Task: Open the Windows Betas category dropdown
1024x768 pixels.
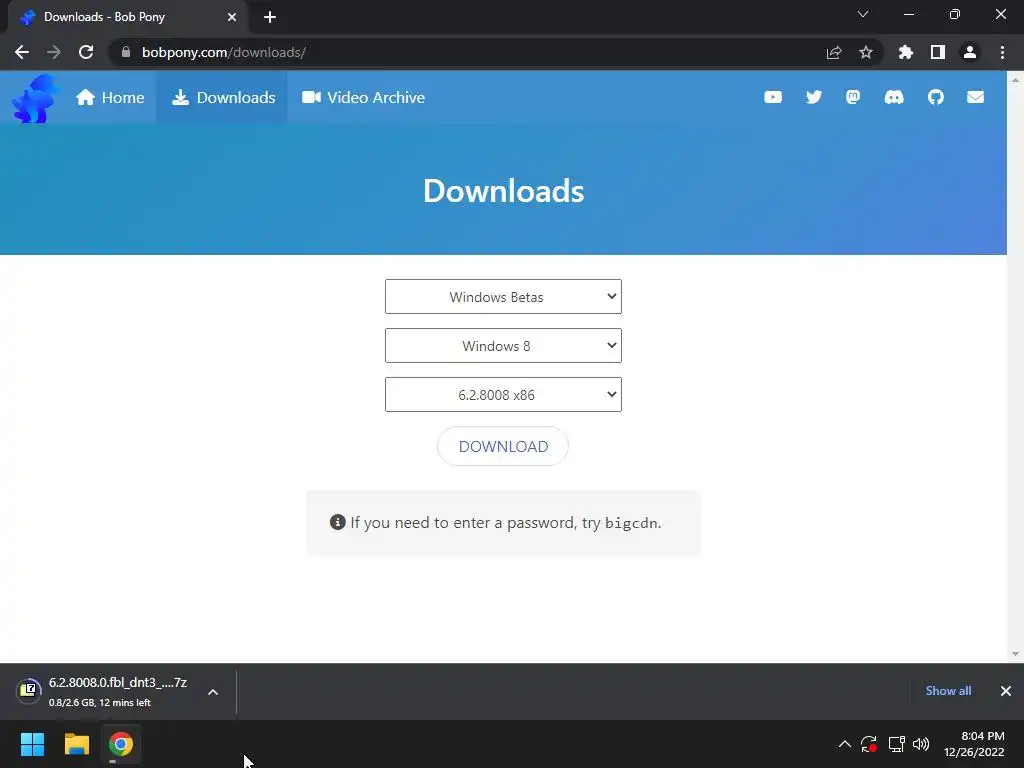Action: point(503,296)
